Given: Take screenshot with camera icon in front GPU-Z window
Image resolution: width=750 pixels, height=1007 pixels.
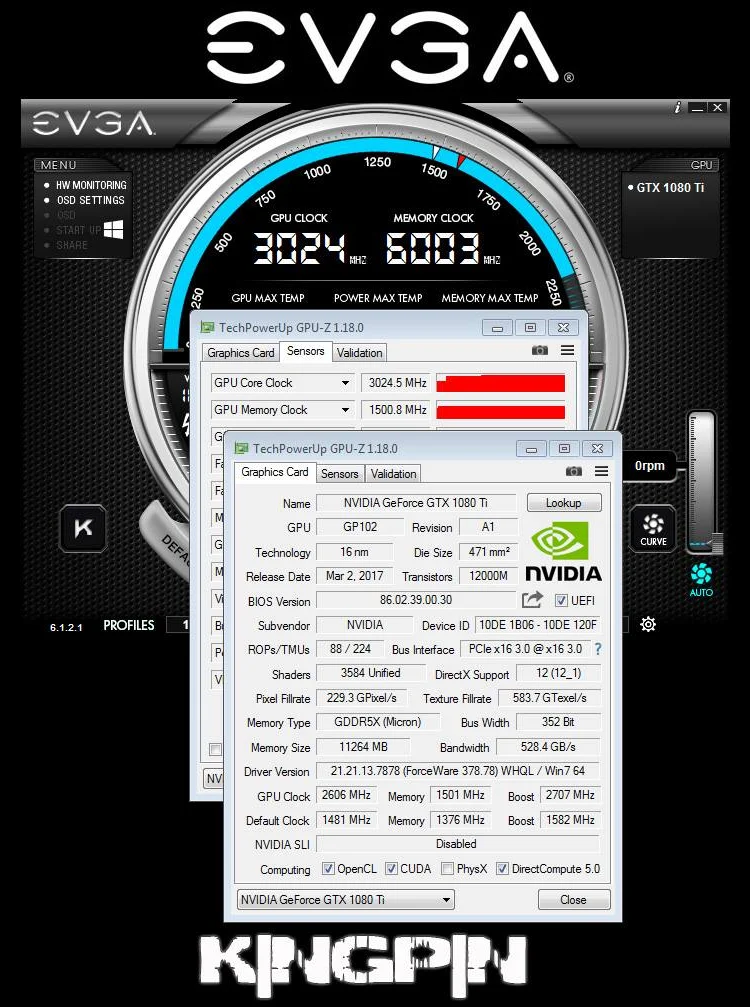Looking at the screenshot, I should point(573,471).
